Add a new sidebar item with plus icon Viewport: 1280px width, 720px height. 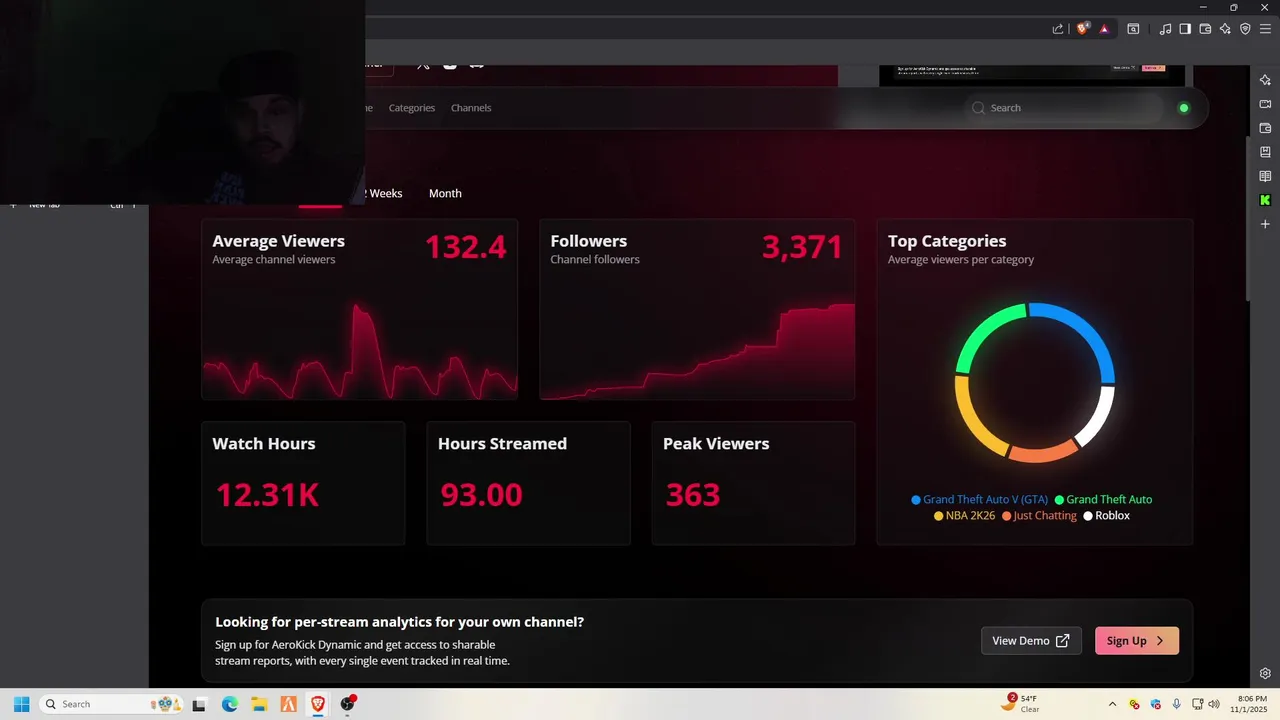(1265, 224)
